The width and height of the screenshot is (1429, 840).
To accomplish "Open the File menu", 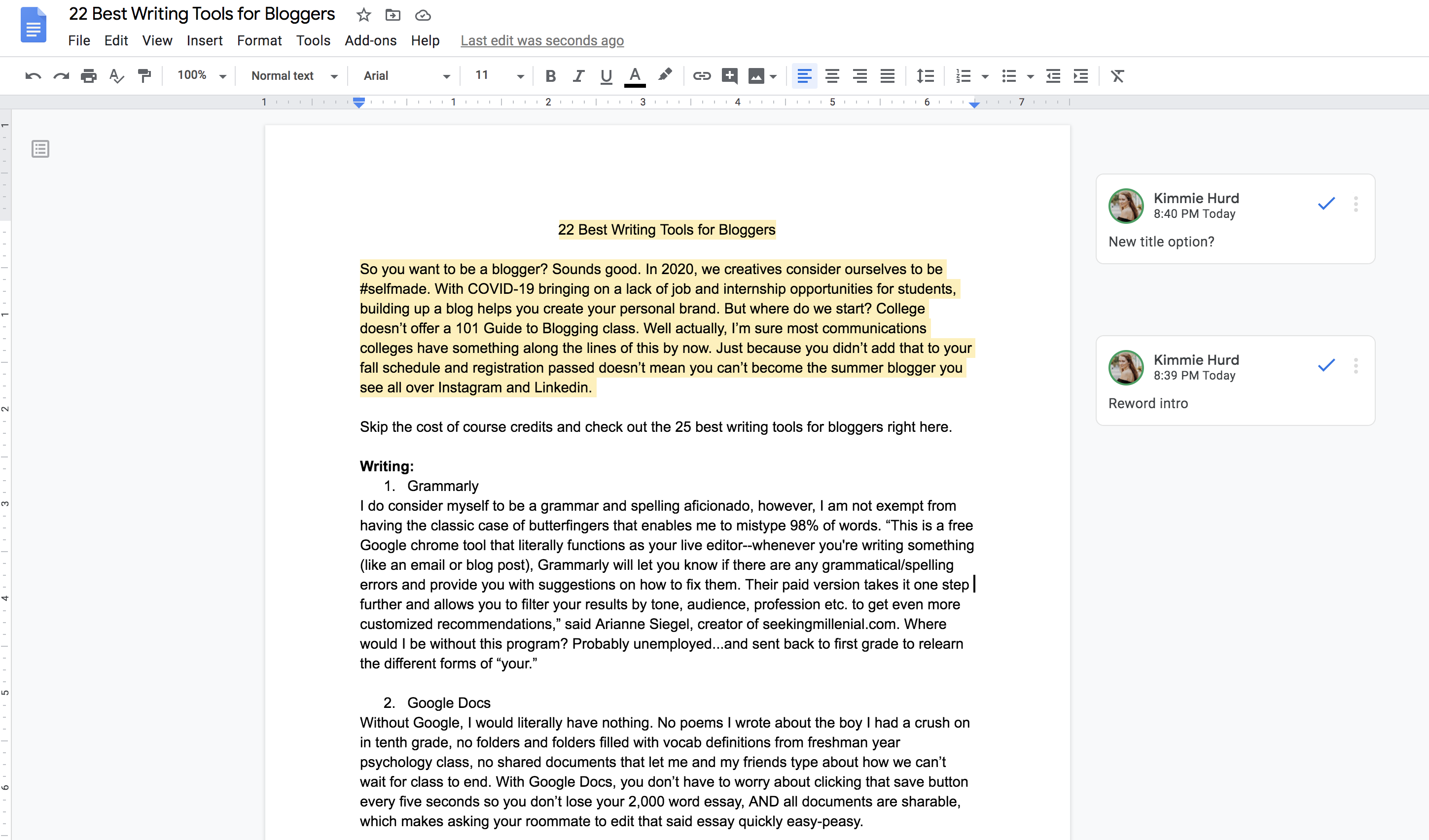I will (79, 40).
